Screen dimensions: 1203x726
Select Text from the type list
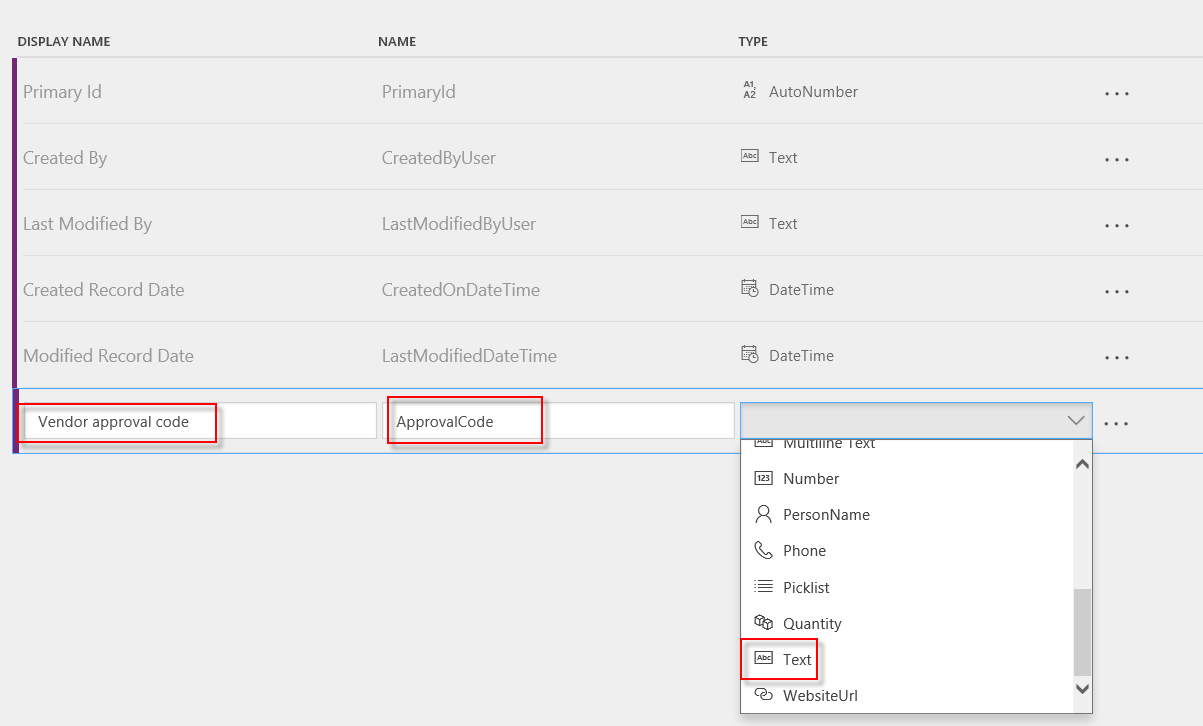(796, 659)
